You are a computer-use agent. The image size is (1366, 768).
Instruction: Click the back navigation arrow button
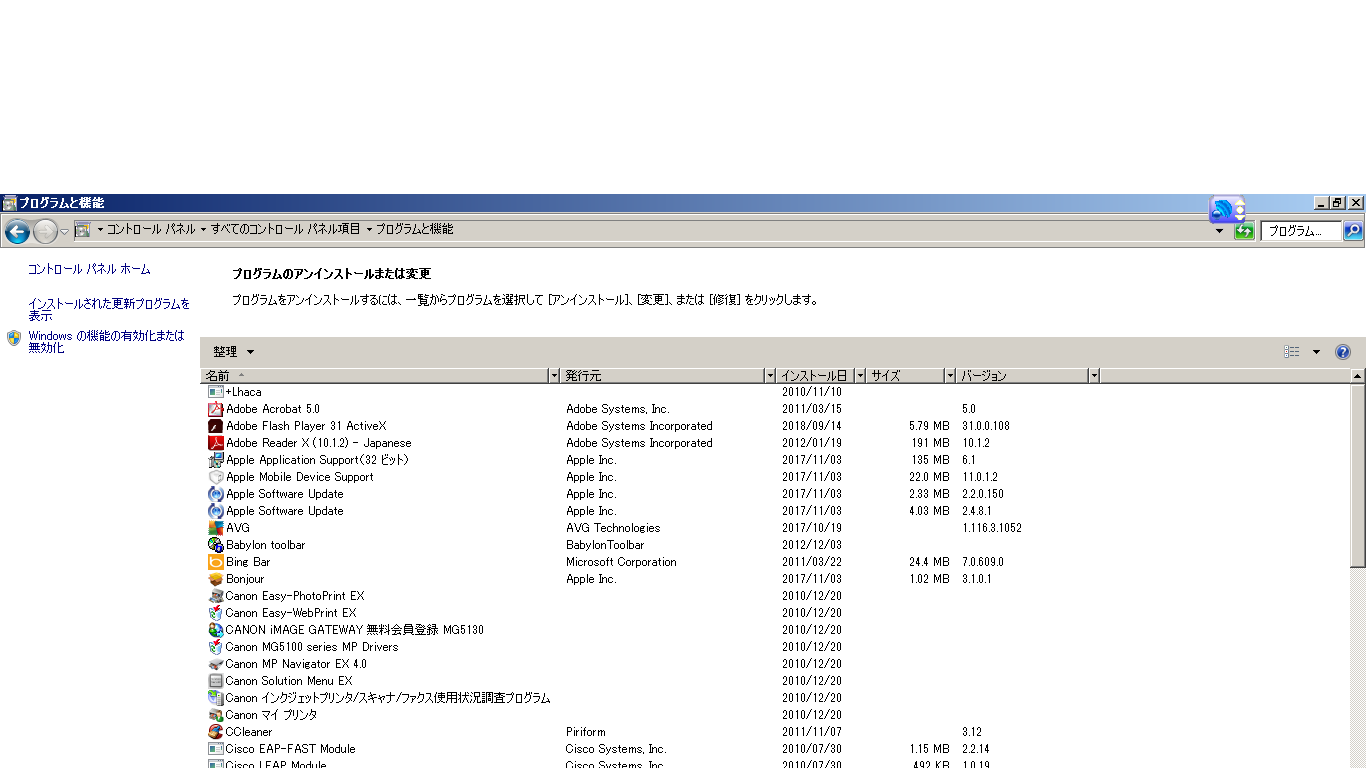(17, 232)
